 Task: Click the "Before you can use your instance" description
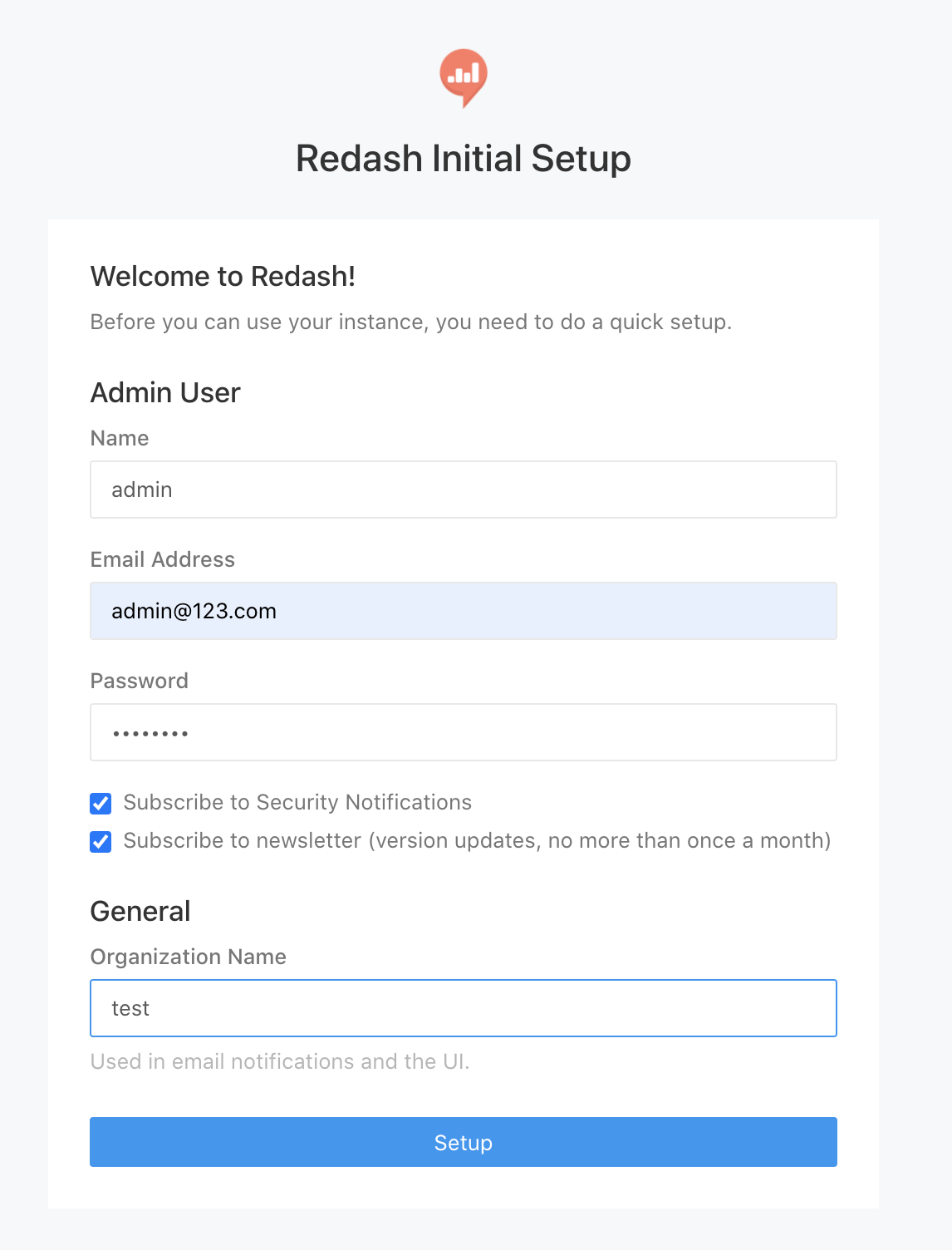pyautogui.click(x=410, y=322)
